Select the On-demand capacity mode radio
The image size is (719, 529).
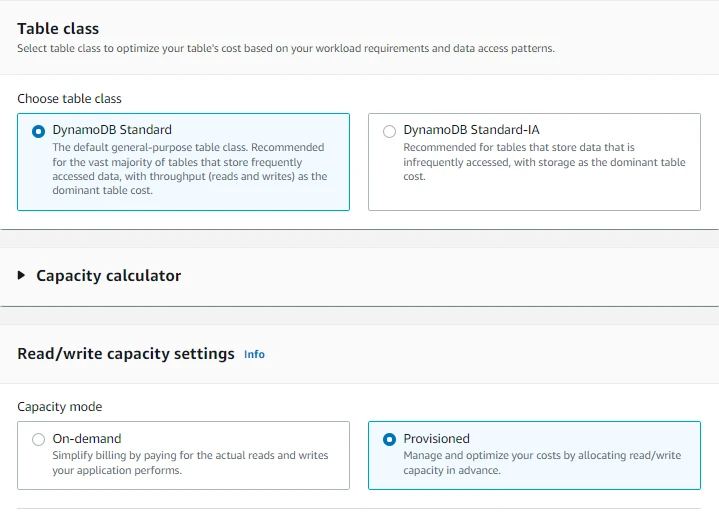click(39, 439)
